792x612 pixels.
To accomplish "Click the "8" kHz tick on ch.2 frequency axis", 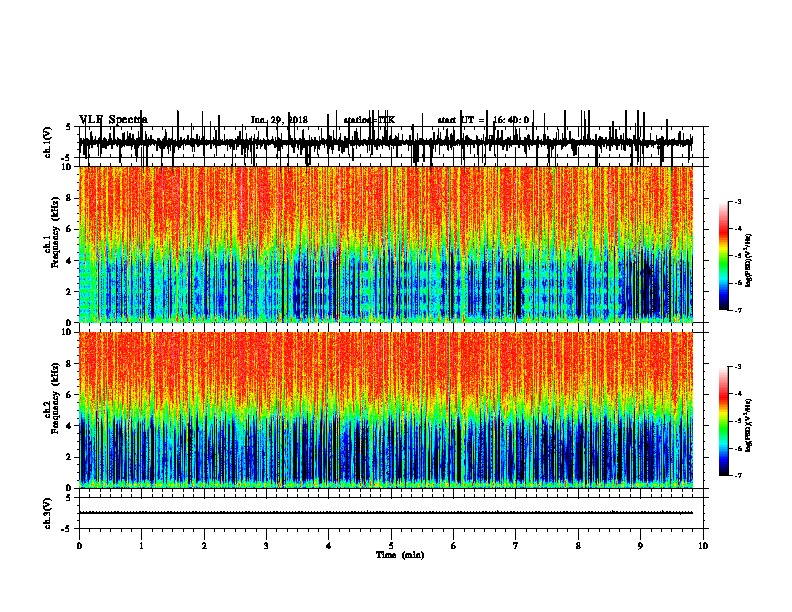I will tap(70, 364).
